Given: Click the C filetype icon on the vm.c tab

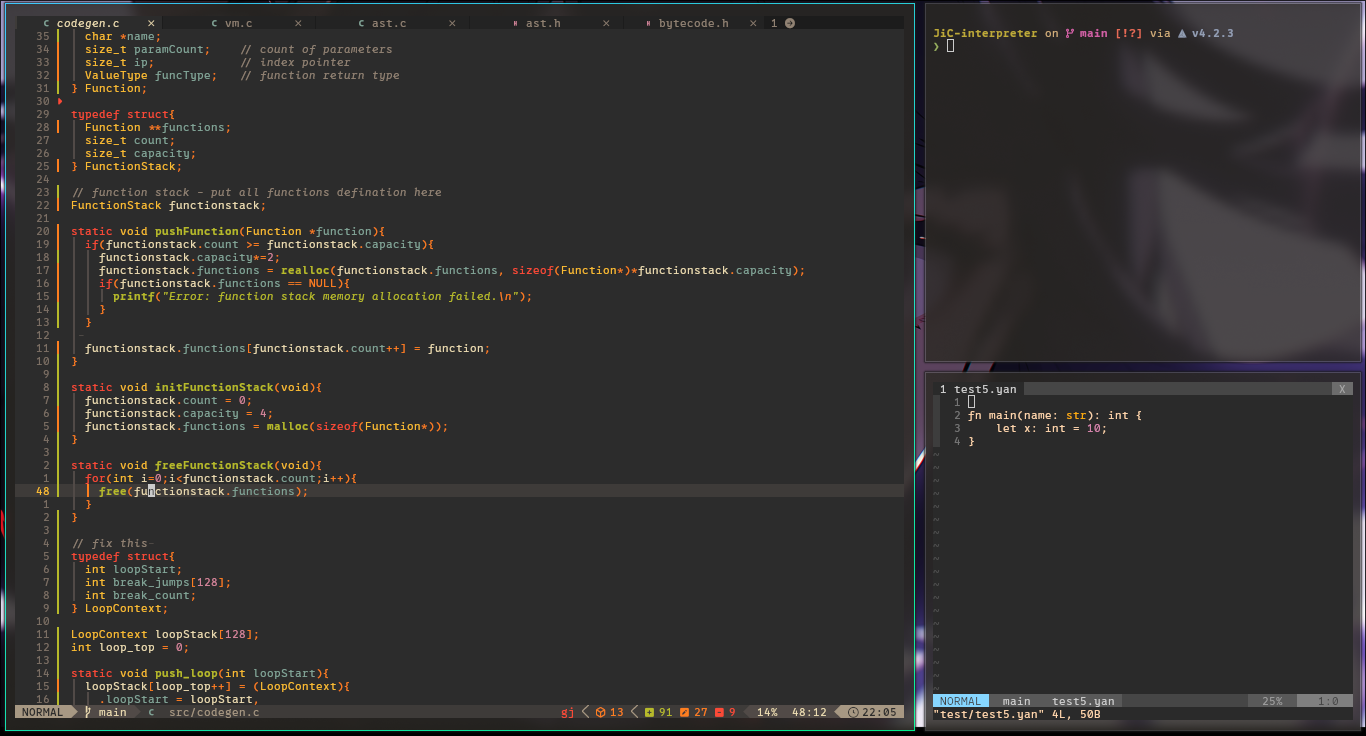Looking at the screenshot, I should click(x=215, y=23).
